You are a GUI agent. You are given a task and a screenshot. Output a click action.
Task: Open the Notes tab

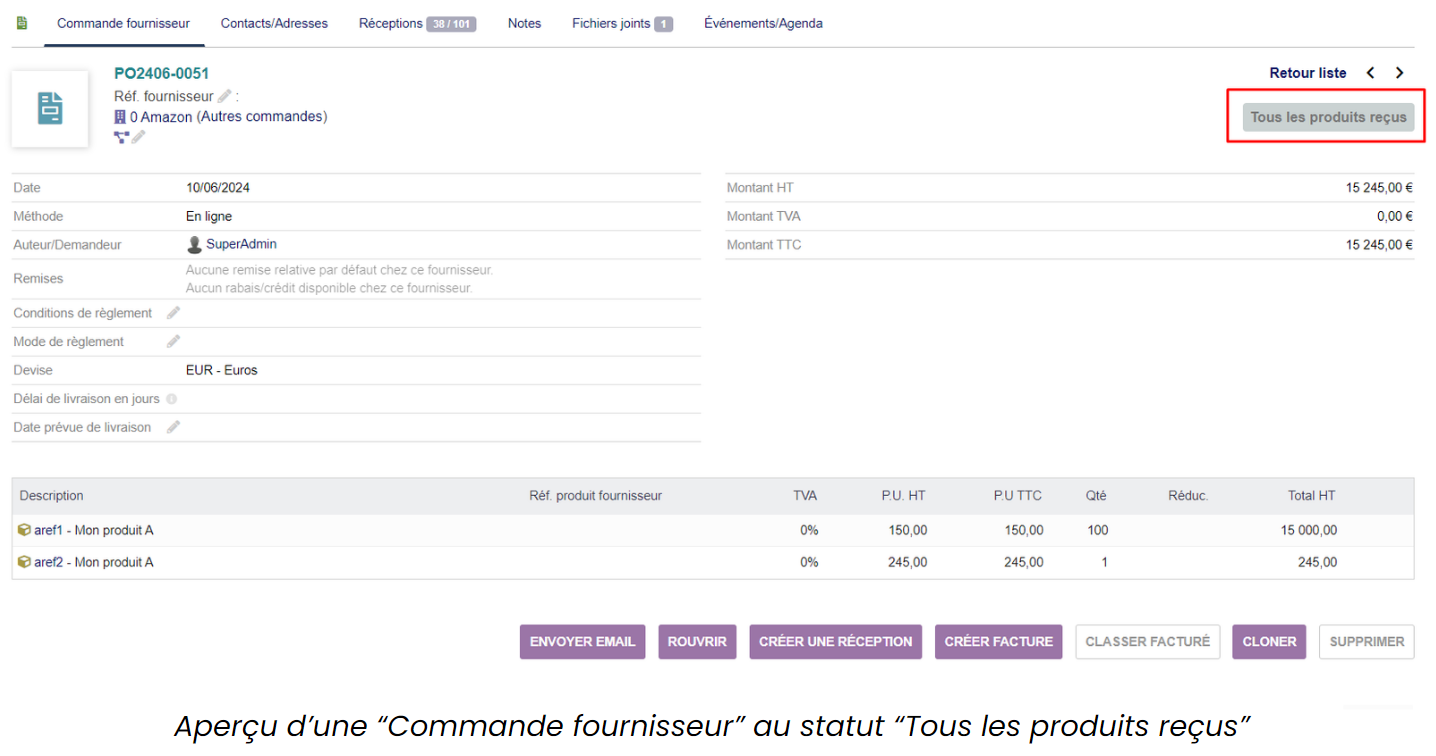pos(524,23)
